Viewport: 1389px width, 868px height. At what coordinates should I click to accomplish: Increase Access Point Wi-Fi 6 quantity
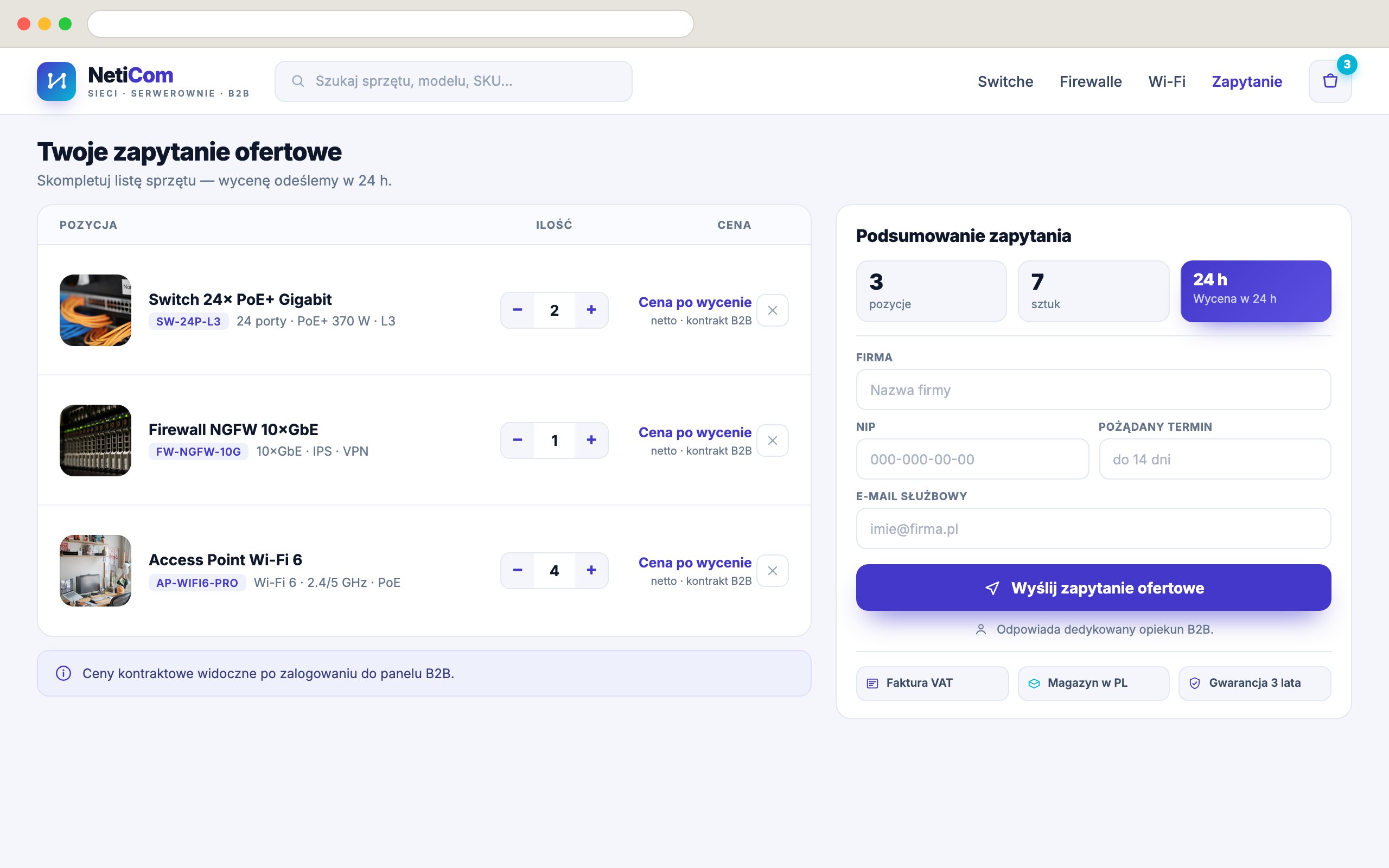point(591,571)
